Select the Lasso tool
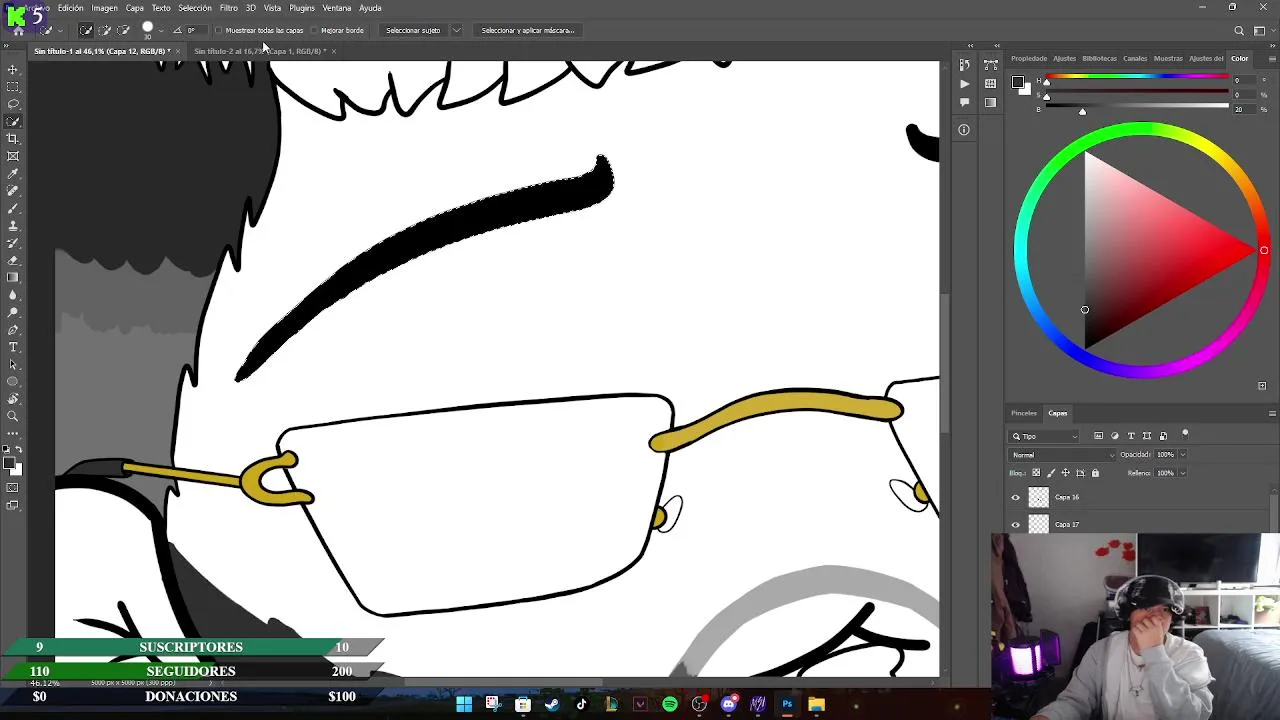Viewport: 1280px width, 720px height. click(x=13, y=104)
